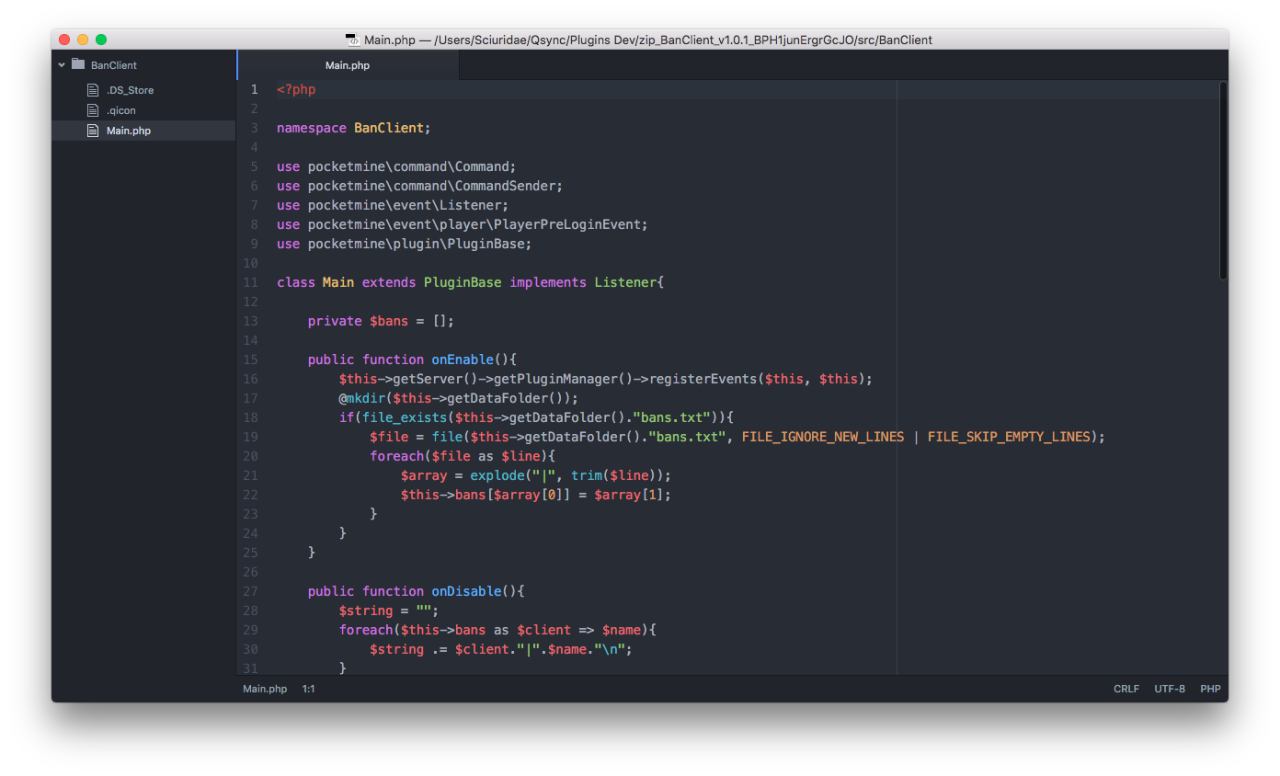Switch to the Main.php editor tab
This screenshot has height=776, width=1280.
[347, 66]
